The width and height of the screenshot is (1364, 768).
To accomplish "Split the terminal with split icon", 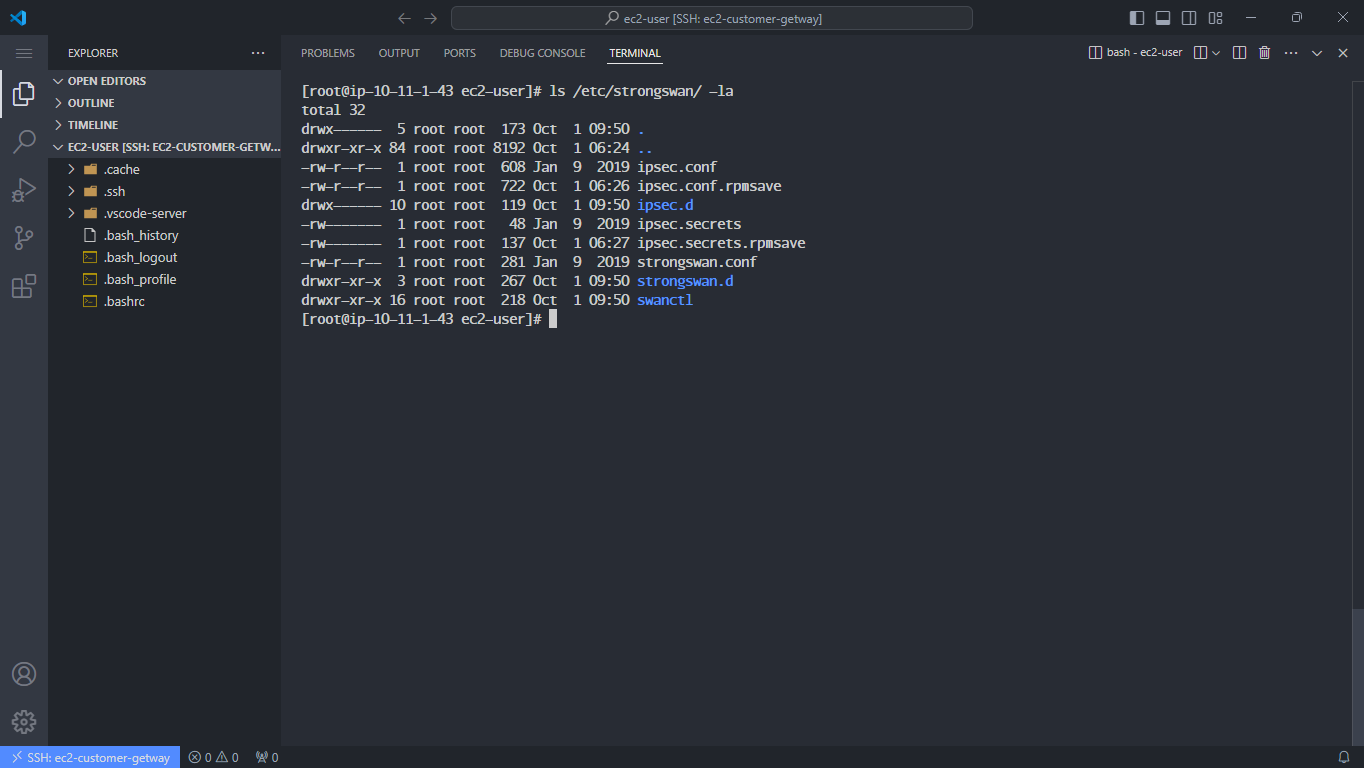I will (1239, 52).
